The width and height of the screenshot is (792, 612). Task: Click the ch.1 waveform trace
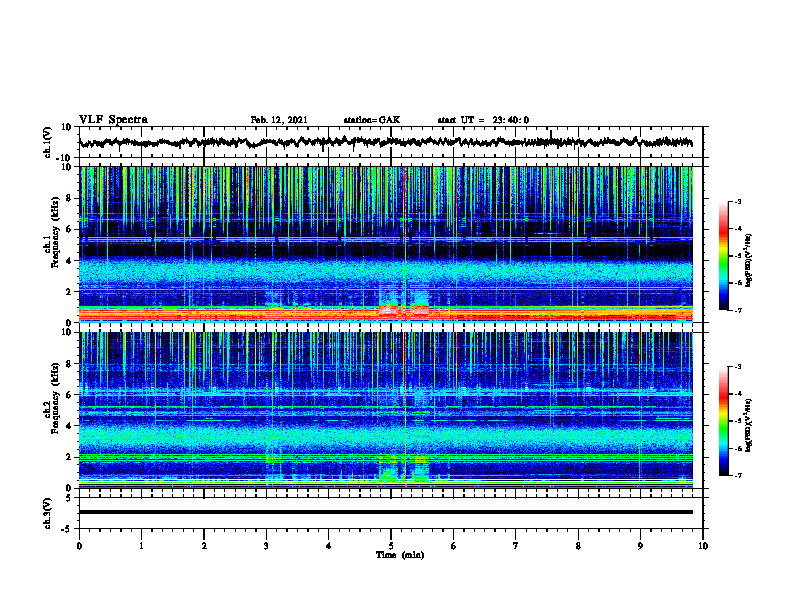coord(385,142)
